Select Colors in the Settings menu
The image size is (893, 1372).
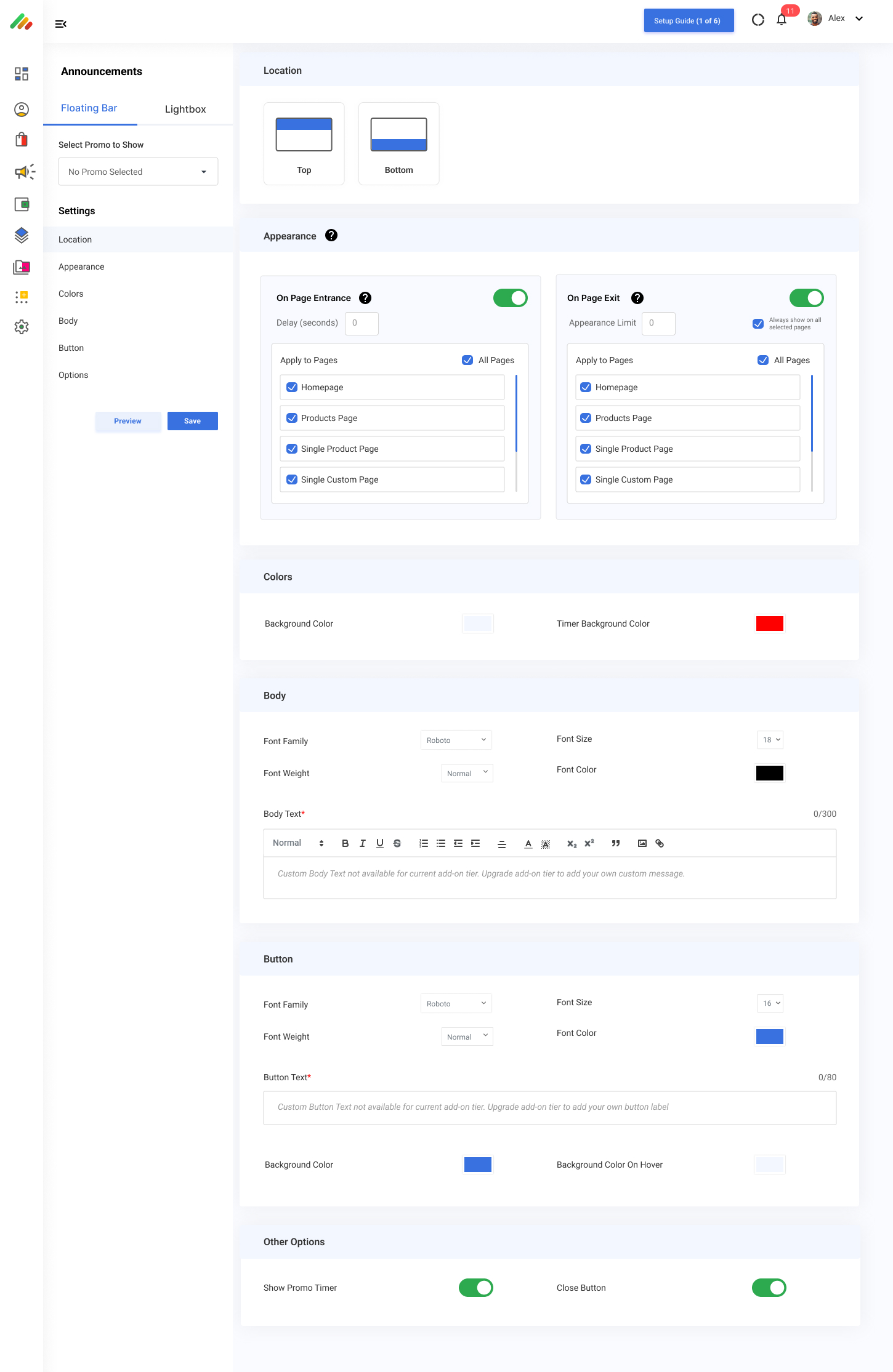71,294
